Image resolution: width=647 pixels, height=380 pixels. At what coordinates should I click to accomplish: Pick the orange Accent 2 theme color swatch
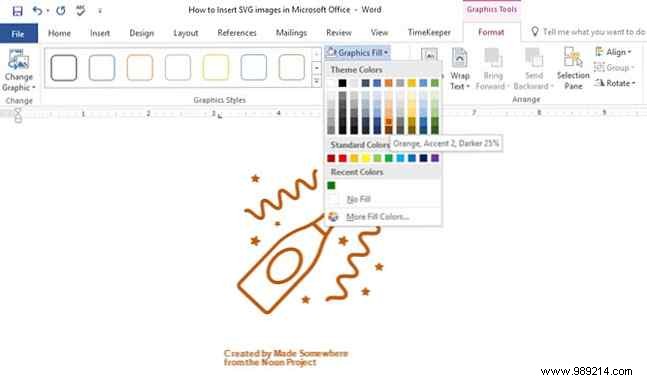[389, 83]
